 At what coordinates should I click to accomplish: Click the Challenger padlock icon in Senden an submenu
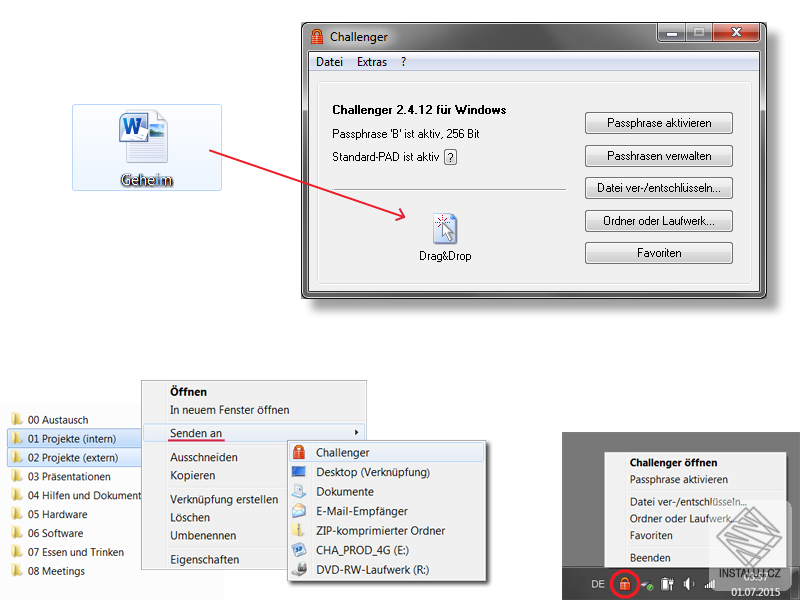tap(299, 452)
